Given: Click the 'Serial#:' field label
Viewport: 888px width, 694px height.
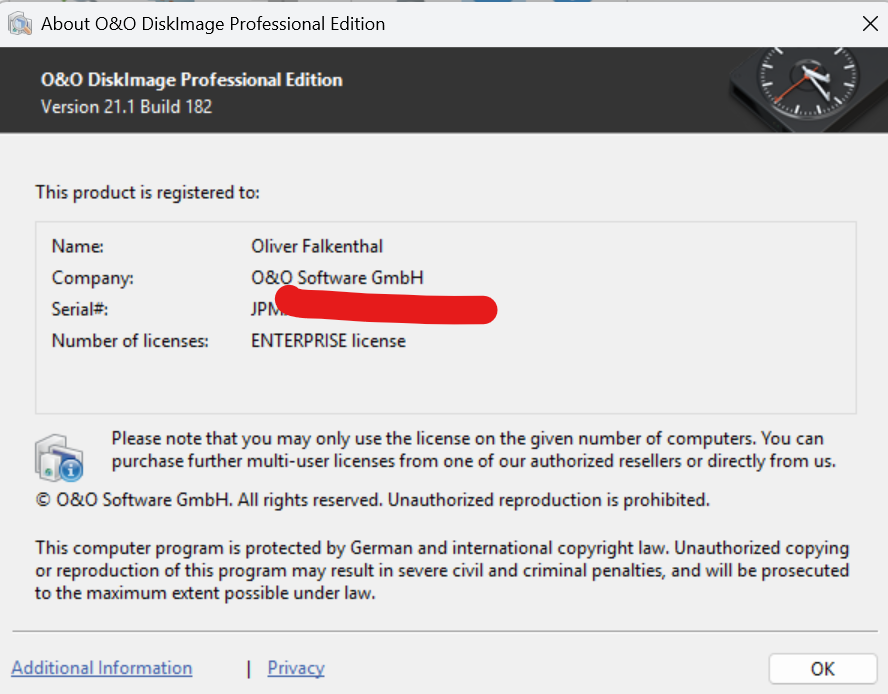Looking at the screenshot, I should [80, 309].
